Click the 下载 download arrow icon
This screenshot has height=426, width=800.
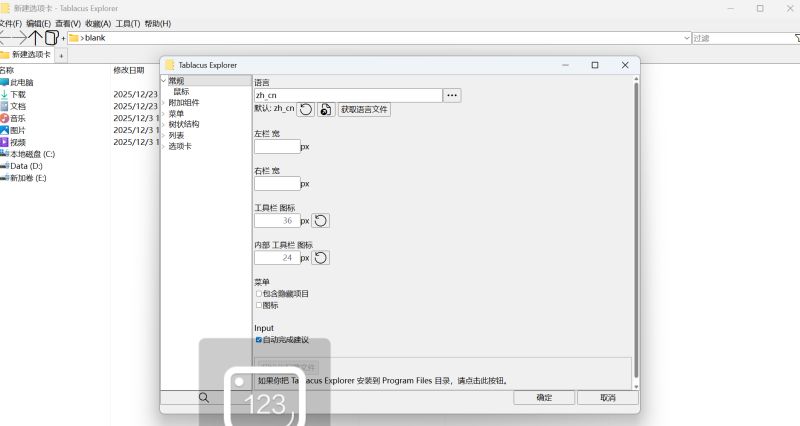pos(5,94)
